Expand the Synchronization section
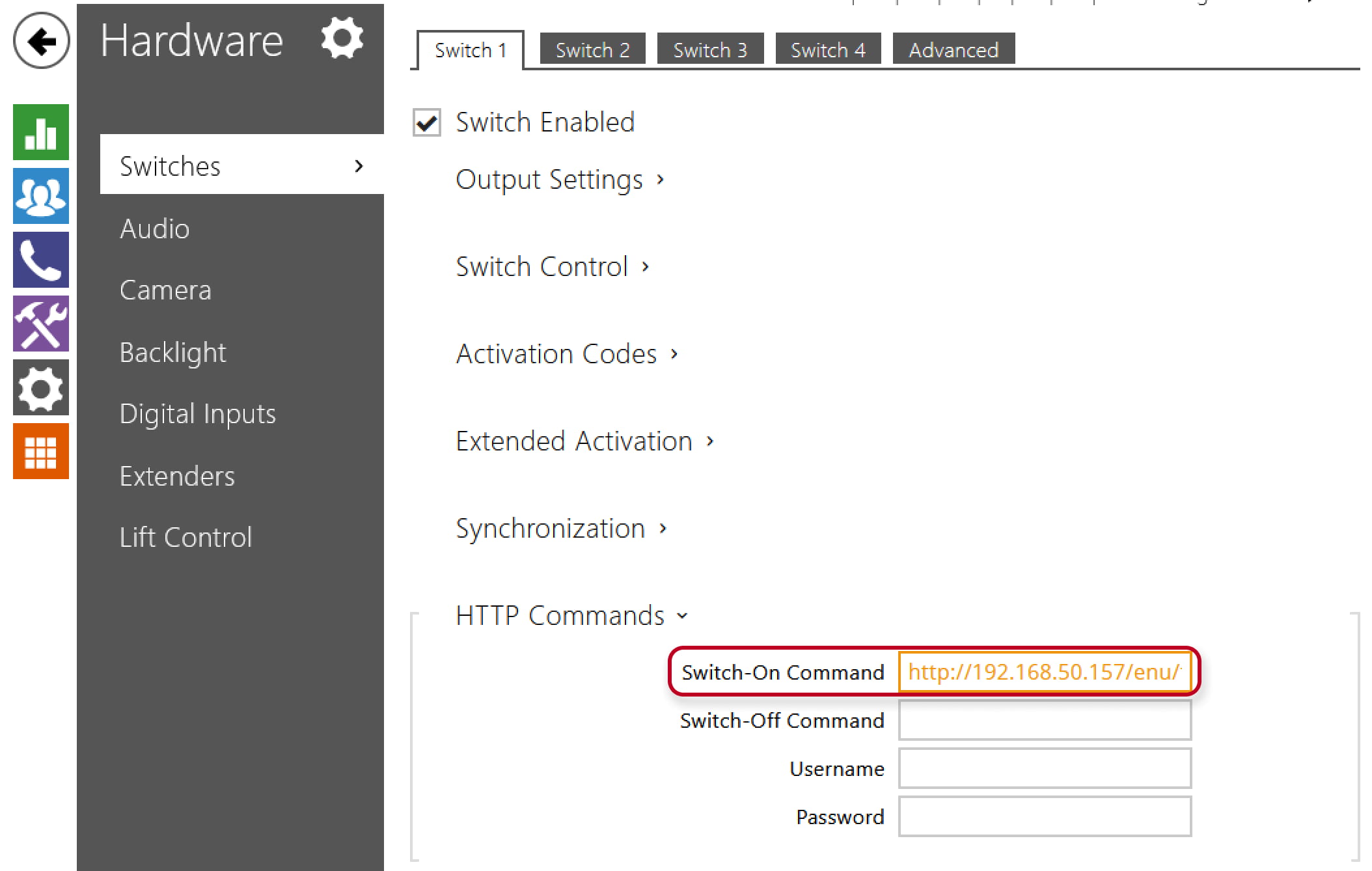Viewport: 1372px width, 871px height. tap(561, 529)
